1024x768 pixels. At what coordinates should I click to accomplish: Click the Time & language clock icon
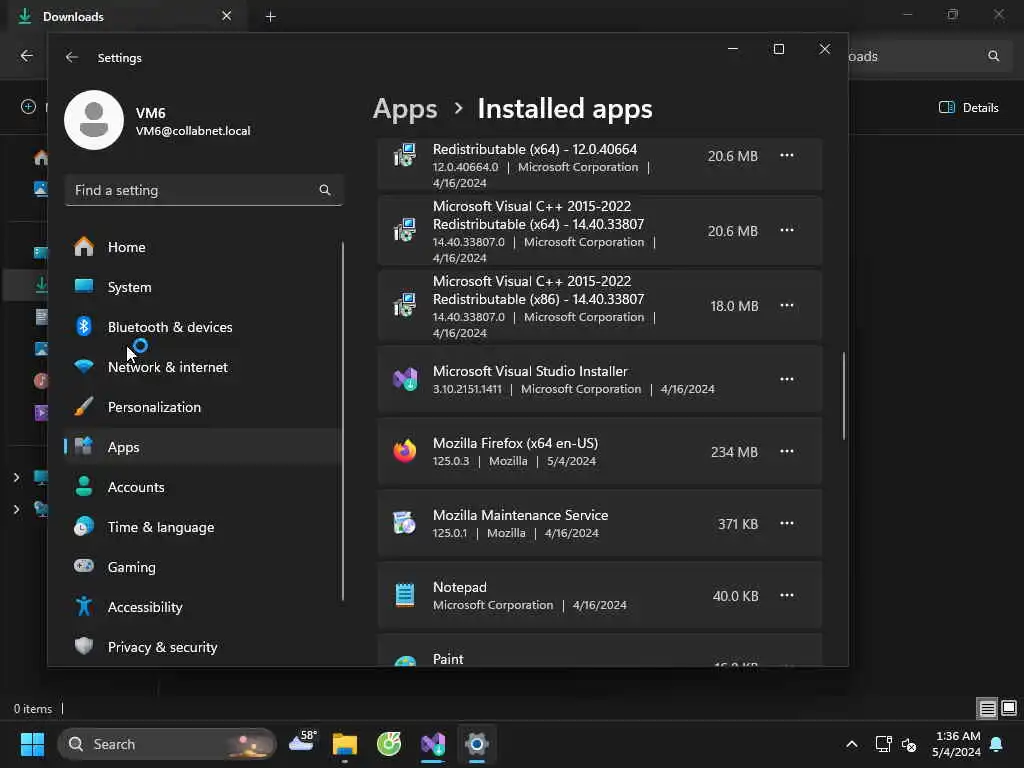[x=84, y=526]
